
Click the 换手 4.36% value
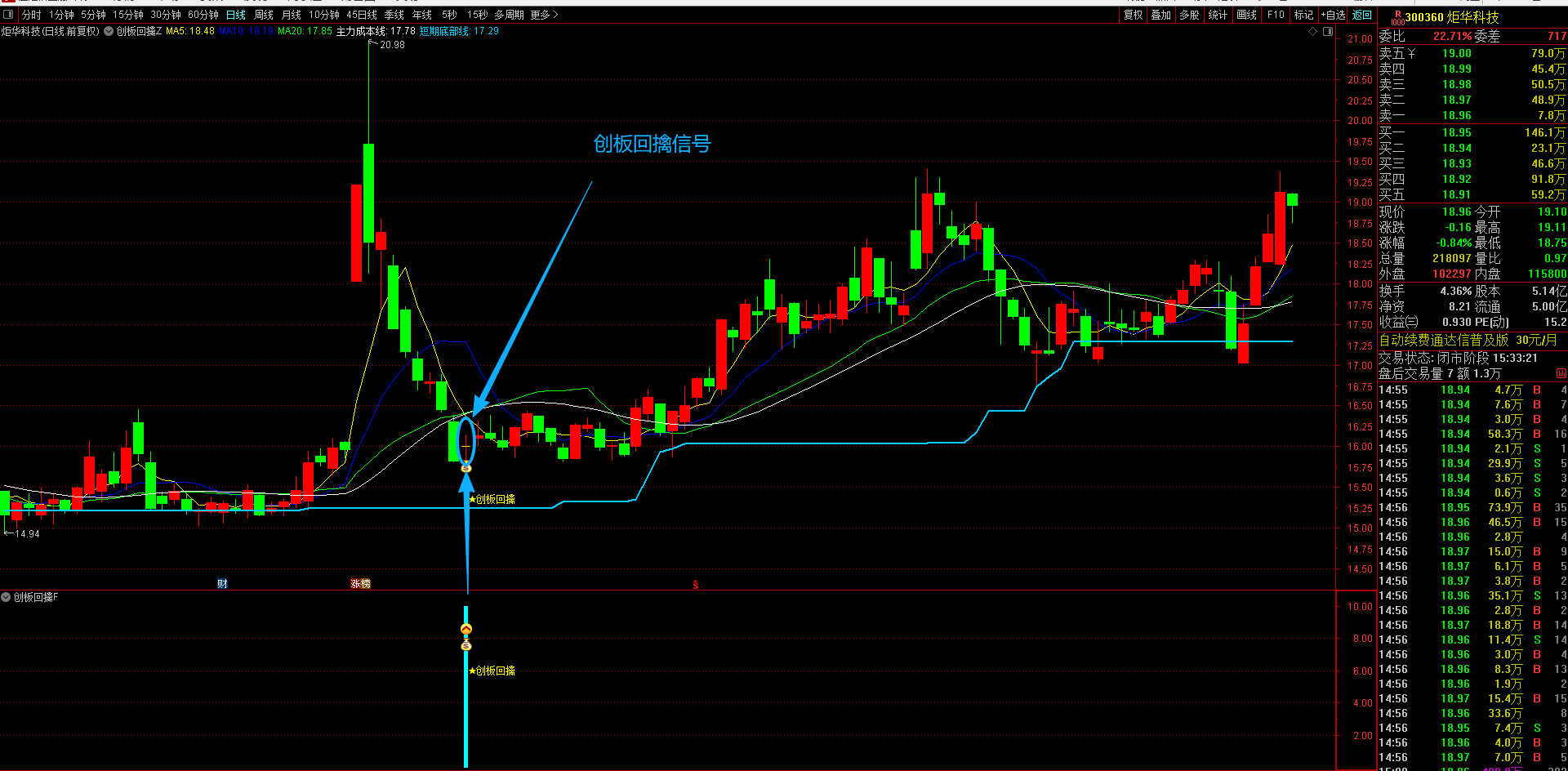click(x=1456, y=291)
